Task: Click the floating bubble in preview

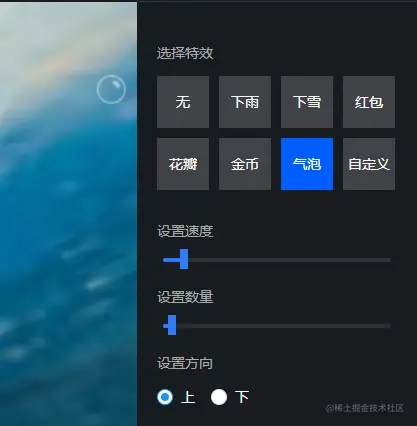Action: click(111, 89)
